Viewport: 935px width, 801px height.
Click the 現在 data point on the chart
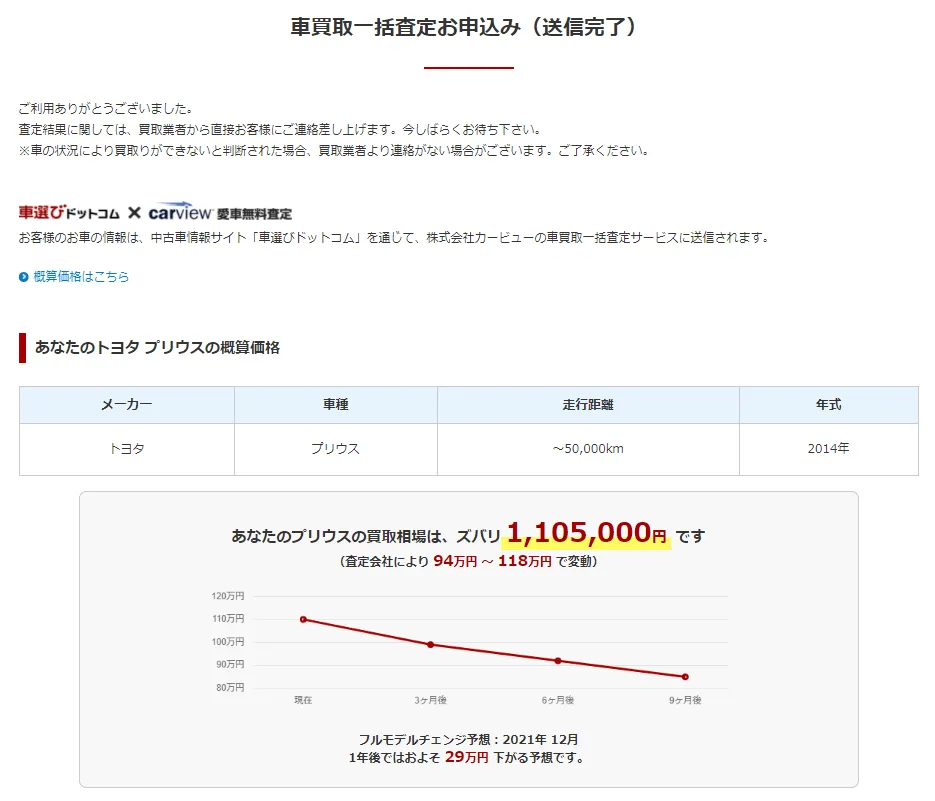coord(304,620)
